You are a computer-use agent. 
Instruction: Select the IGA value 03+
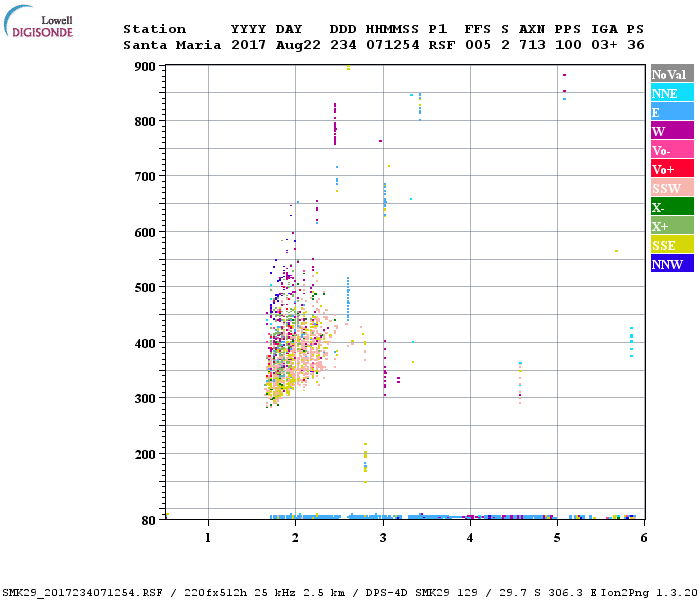(x=604, y=45)
